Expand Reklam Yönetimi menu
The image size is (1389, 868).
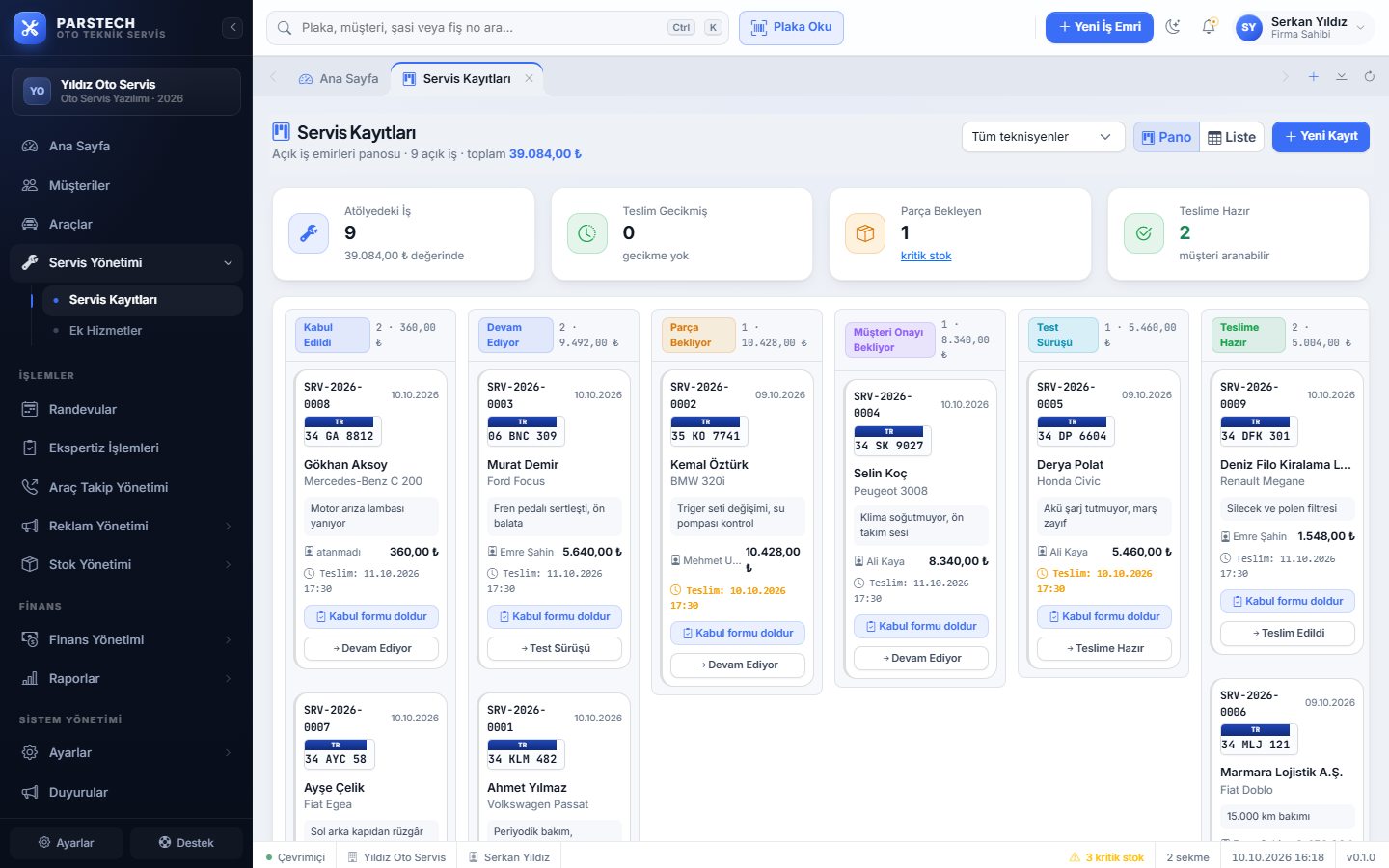126,526
